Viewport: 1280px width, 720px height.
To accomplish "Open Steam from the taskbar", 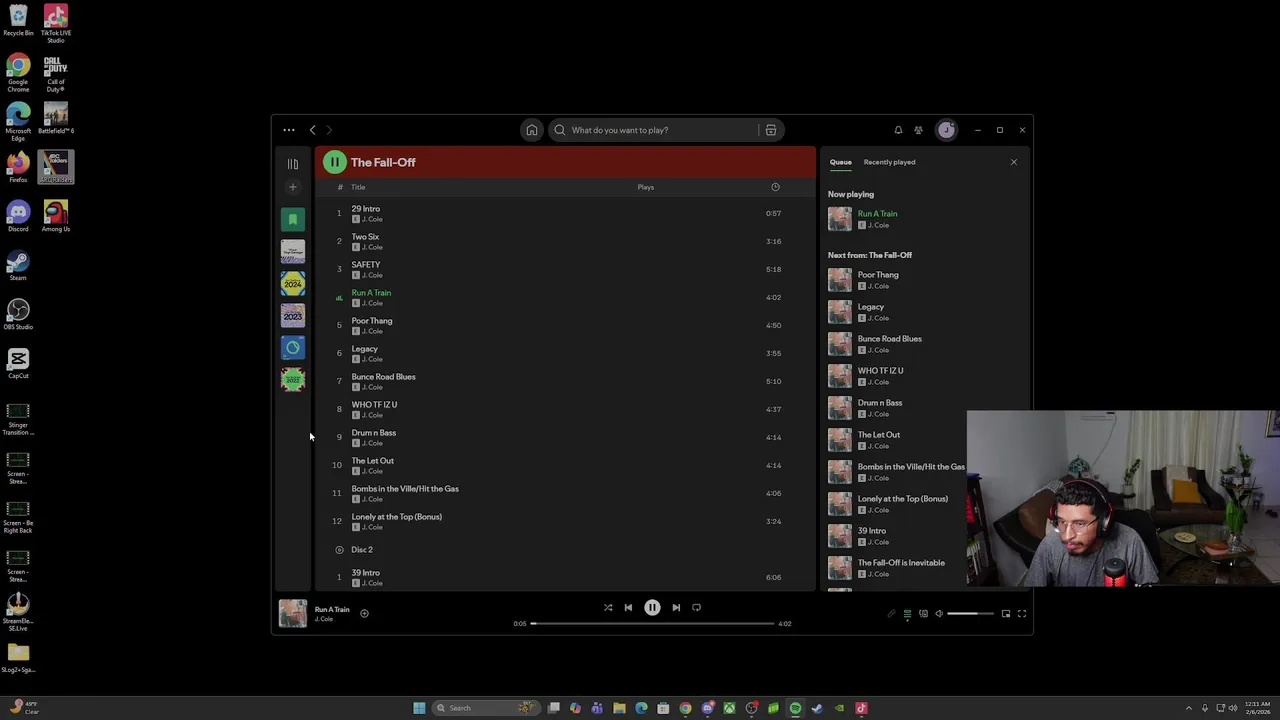I will pos(817,708).
